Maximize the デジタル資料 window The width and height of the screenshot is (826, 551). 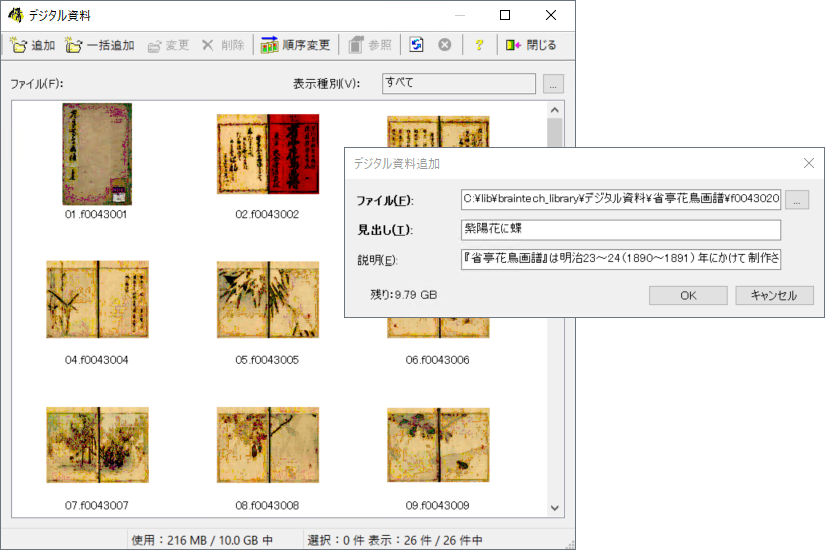[x=505, y=15]
